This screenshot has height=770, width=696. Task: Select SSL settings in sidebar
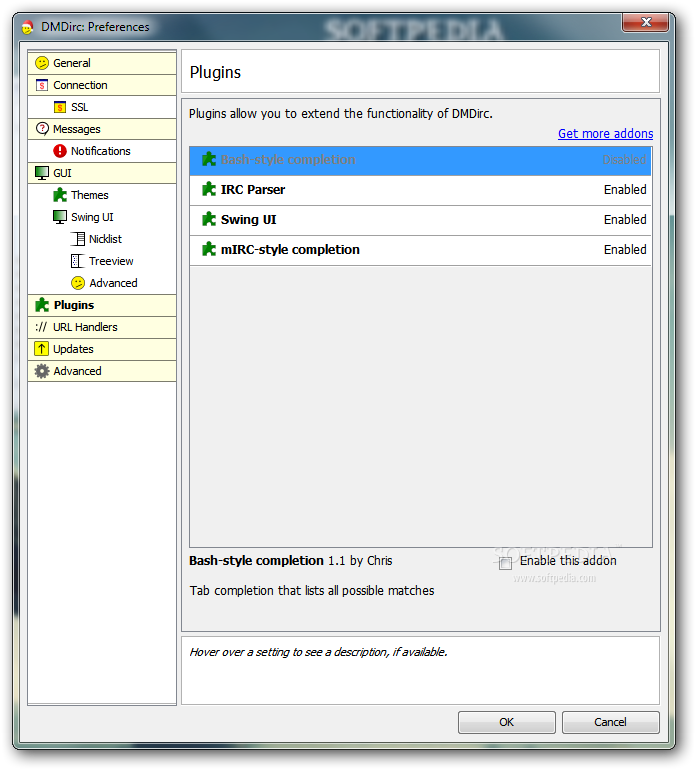pos(102,107)
